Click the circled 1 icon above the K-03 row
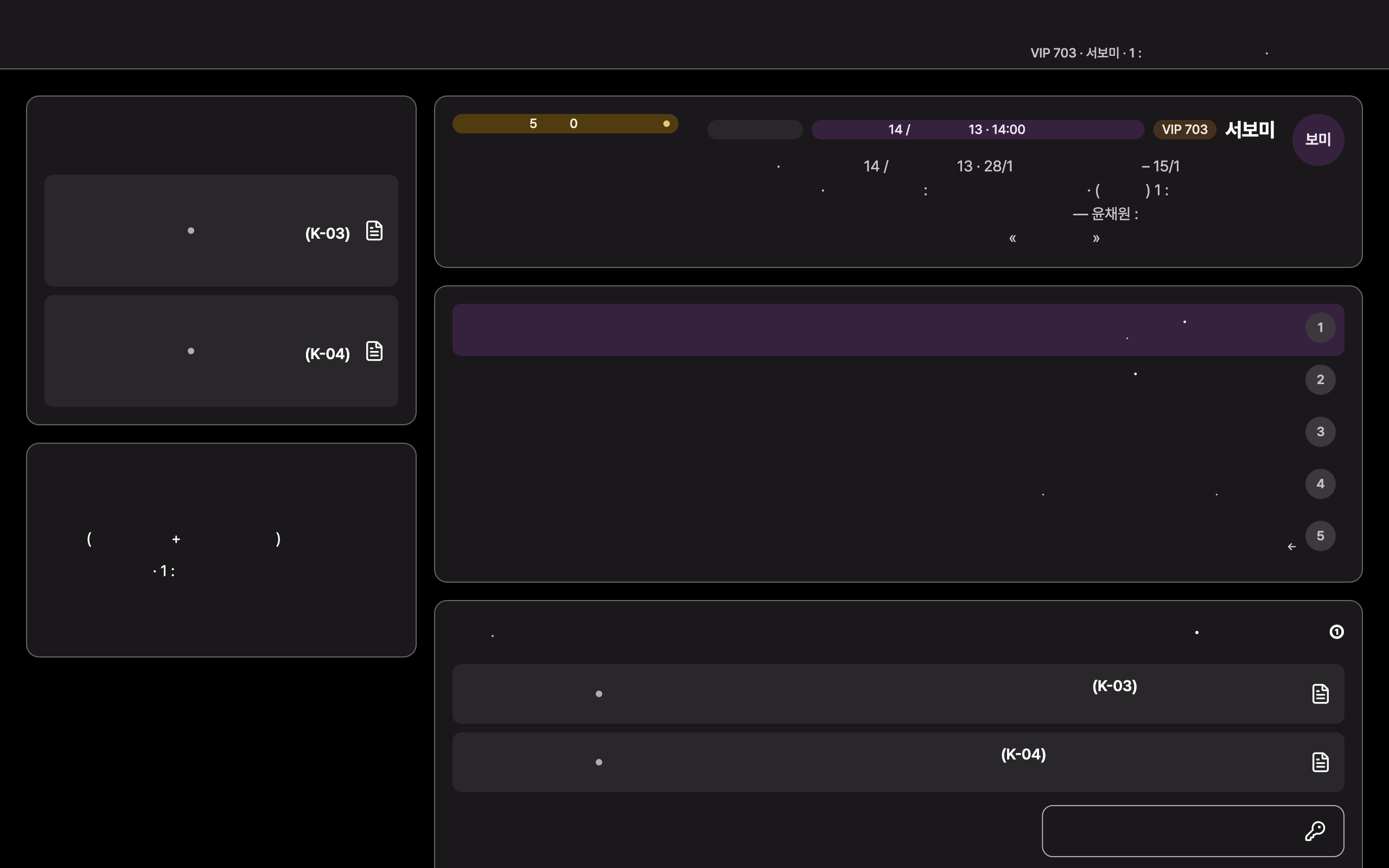The width and height of the screenshot is (1389, 868). click(1336, 631)
